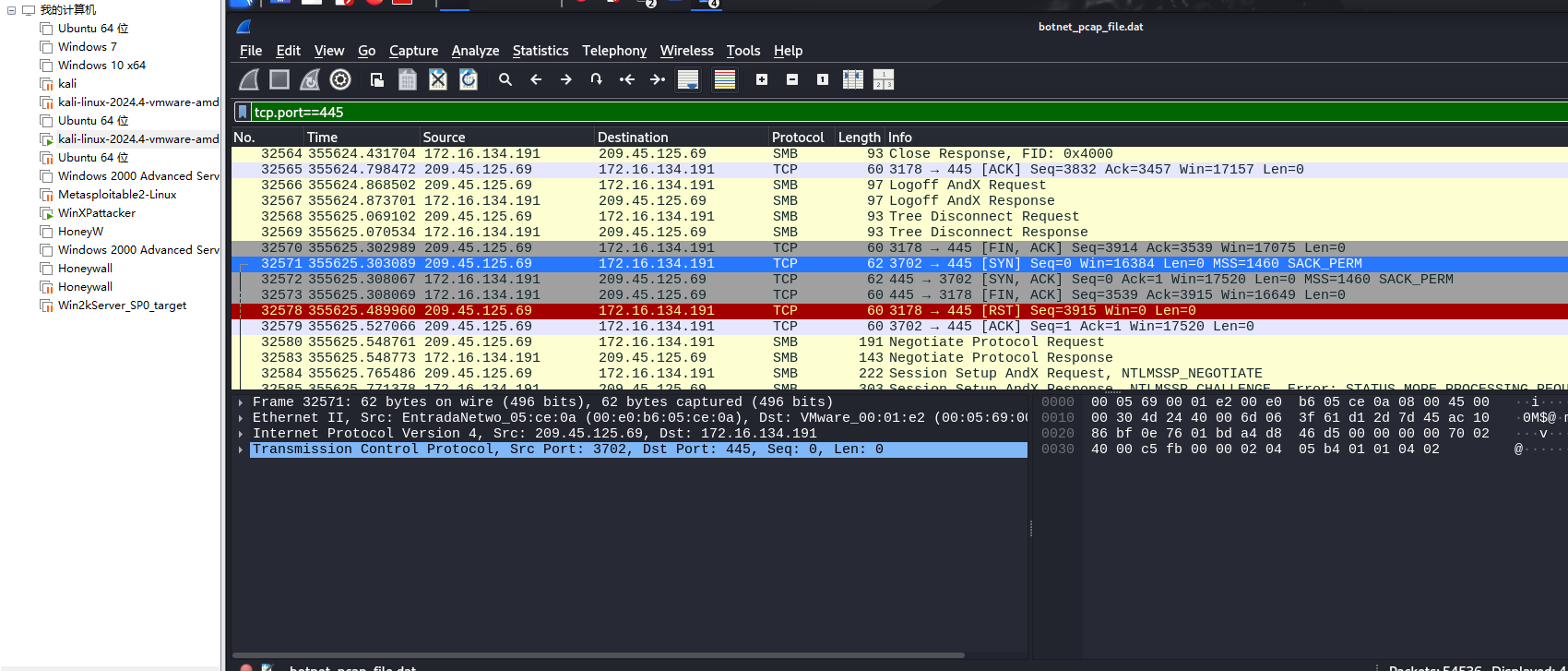1568x671 pixels.
Task: Expand the Ethernet II details row
Action: pos(241,418)
